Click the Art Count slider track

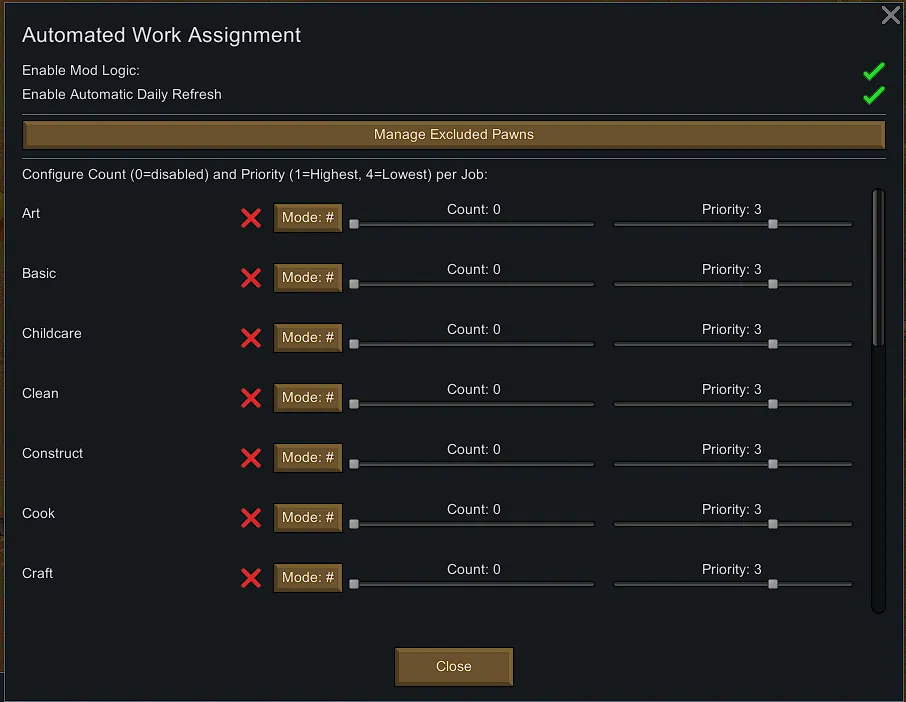pos(474,225)
